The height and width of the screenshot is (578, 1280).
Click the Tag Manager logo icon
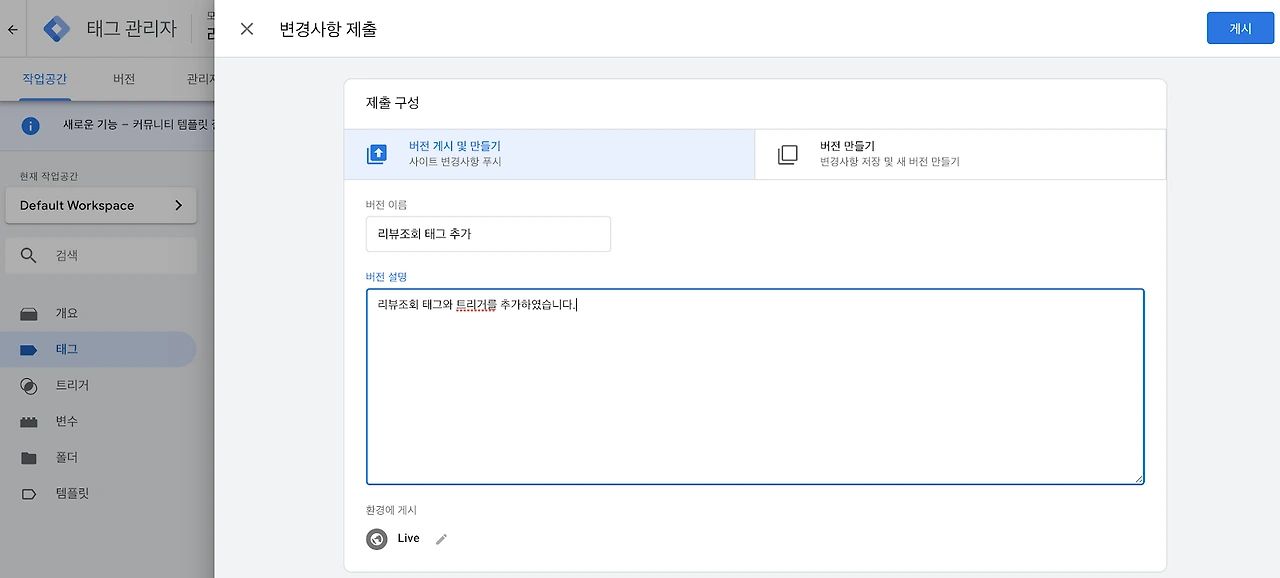click(57, 29)
